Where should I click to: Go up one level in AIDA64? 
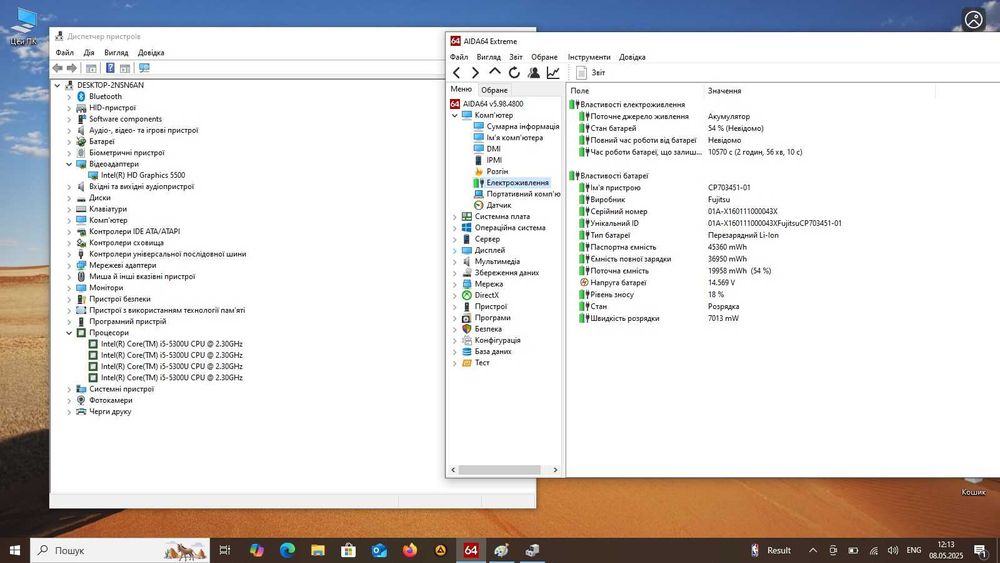tap(494, 72)
